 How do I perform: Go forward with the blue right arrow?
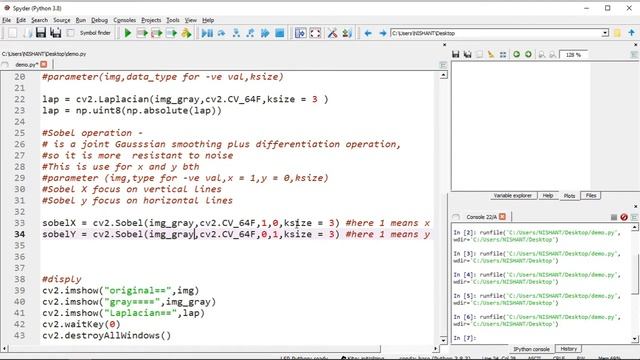point(382,33)
